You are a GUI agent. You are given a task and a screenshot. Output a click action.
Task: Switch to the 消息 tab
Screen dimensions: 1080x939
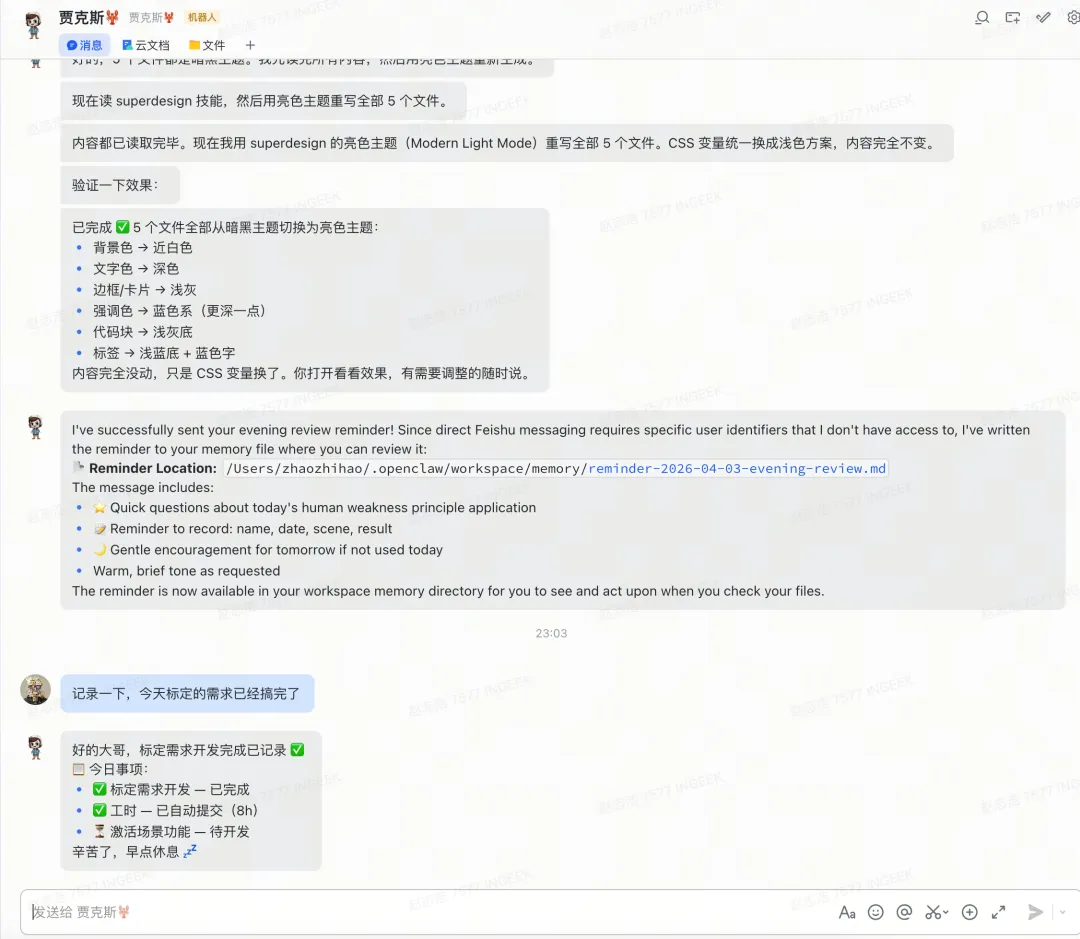[84, 45]
